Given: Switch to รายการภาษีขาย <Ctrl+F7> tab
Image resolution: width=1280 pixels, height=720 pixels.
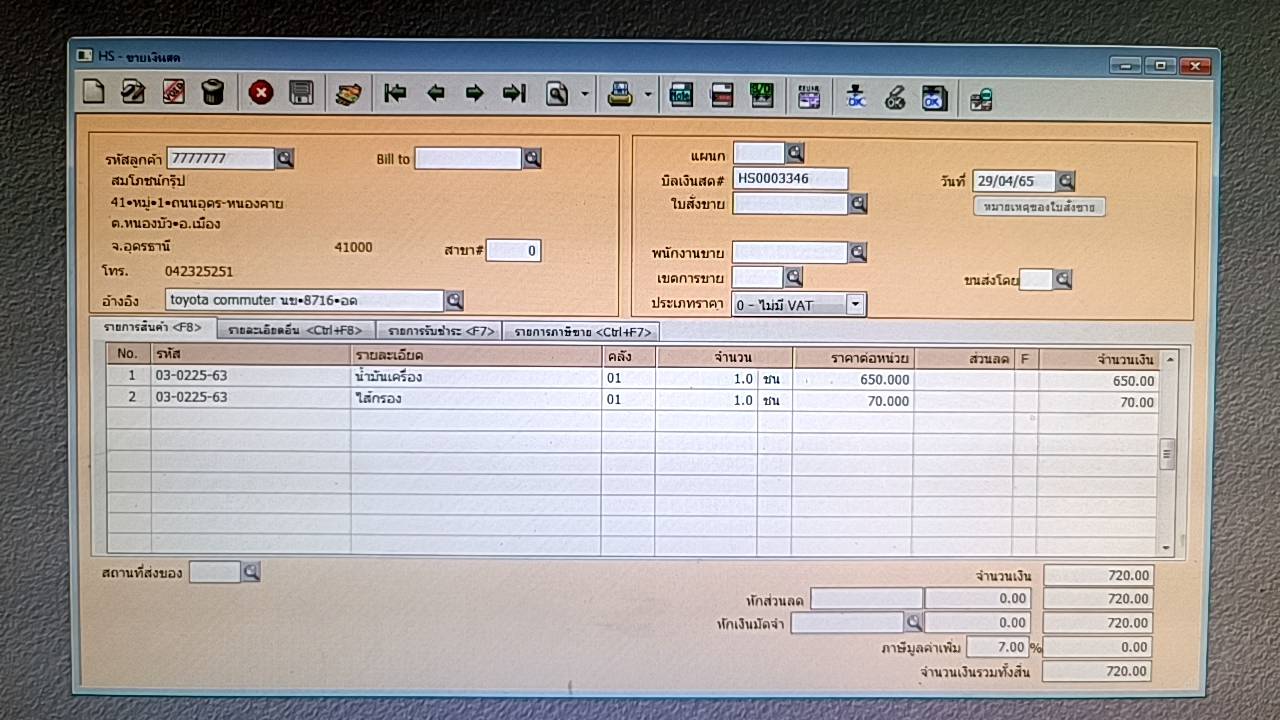Looking at the screenshot, I should [582, 332].
